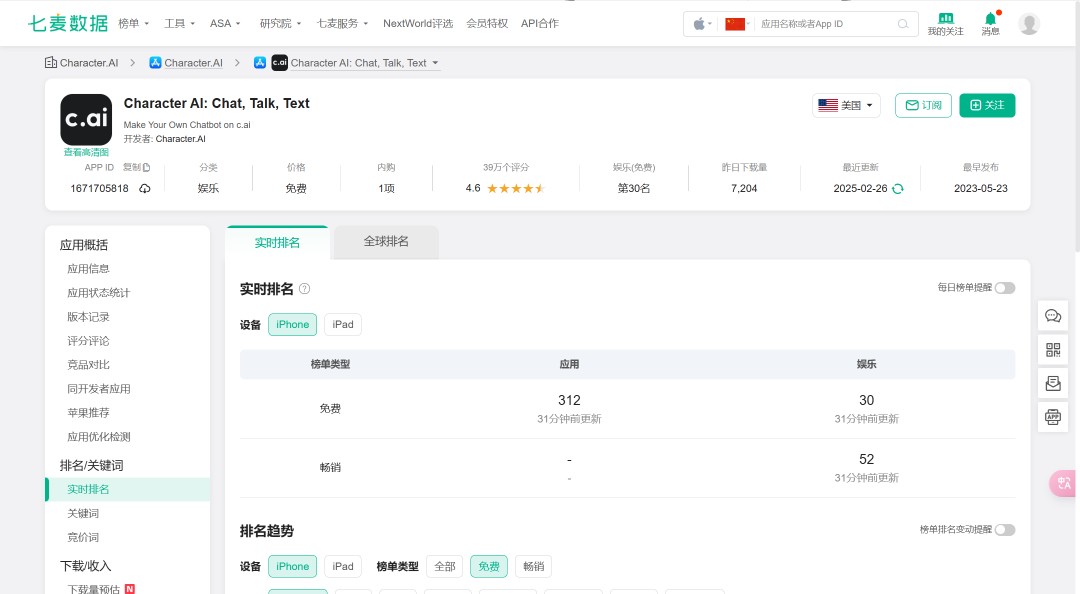Screen dimensions: 1080x594
Task: Open 下载量预估 in sidebar
Action: coord(94,589)
